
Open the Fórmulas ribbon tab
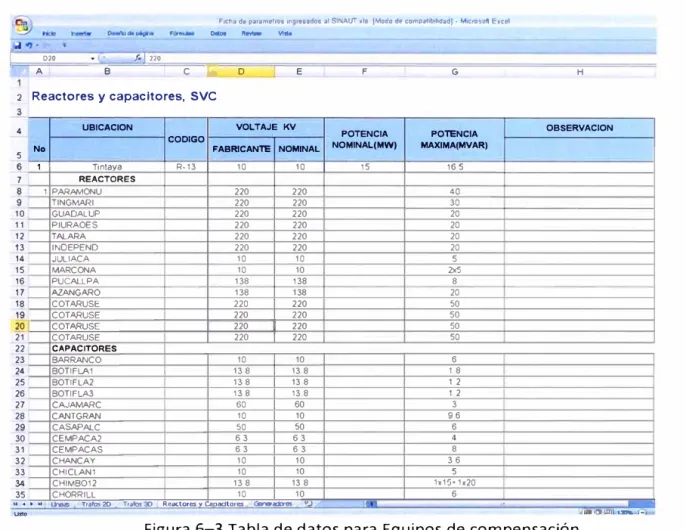pos(182,33)
